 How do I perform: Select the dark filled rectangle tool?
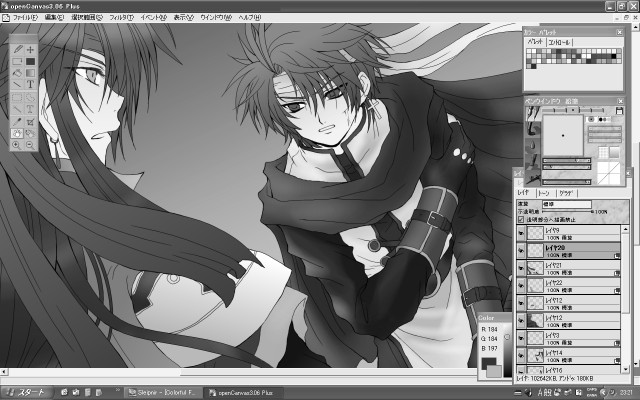[30, 62]
